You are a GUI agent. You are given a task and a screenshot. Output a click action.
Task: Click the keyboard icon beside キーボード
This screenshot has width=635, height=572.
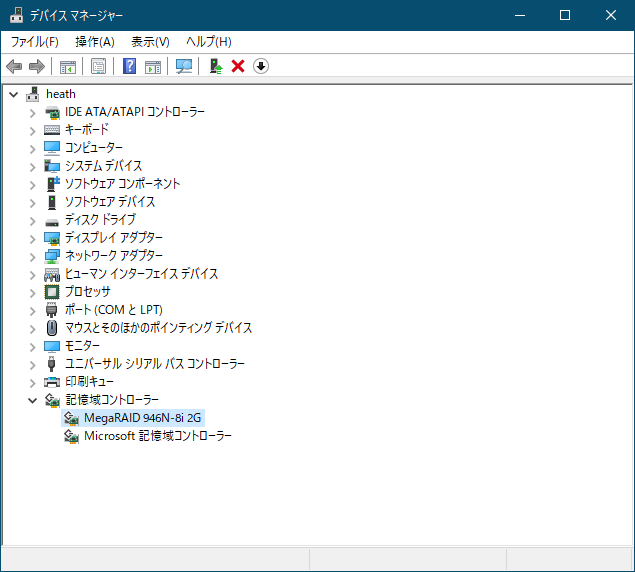[x=52, y=130]
